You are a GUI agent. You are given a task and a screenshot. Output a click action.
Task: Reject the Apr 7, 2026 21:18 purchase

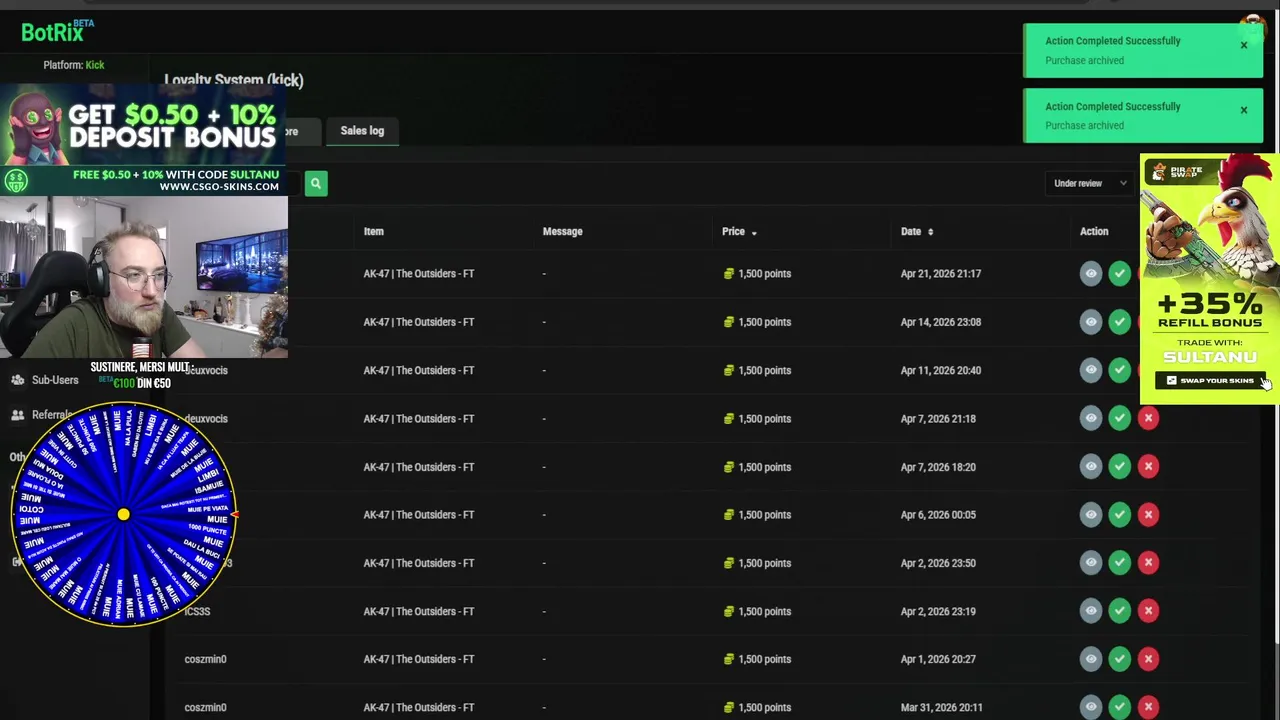(1148, 418)
